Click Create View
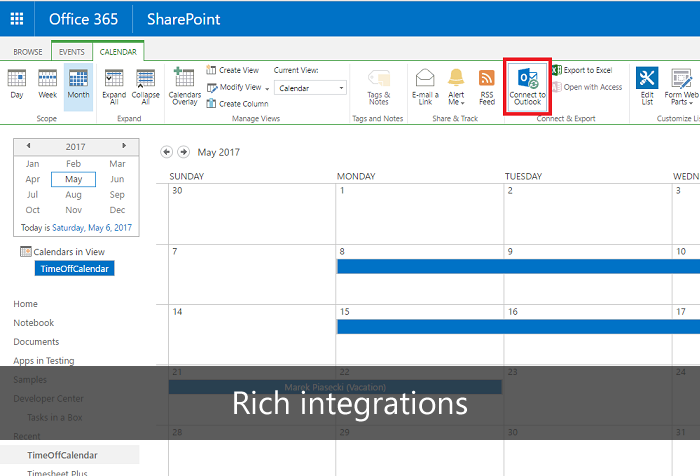This screenshot has width=700, height=476. pos(233,70)
